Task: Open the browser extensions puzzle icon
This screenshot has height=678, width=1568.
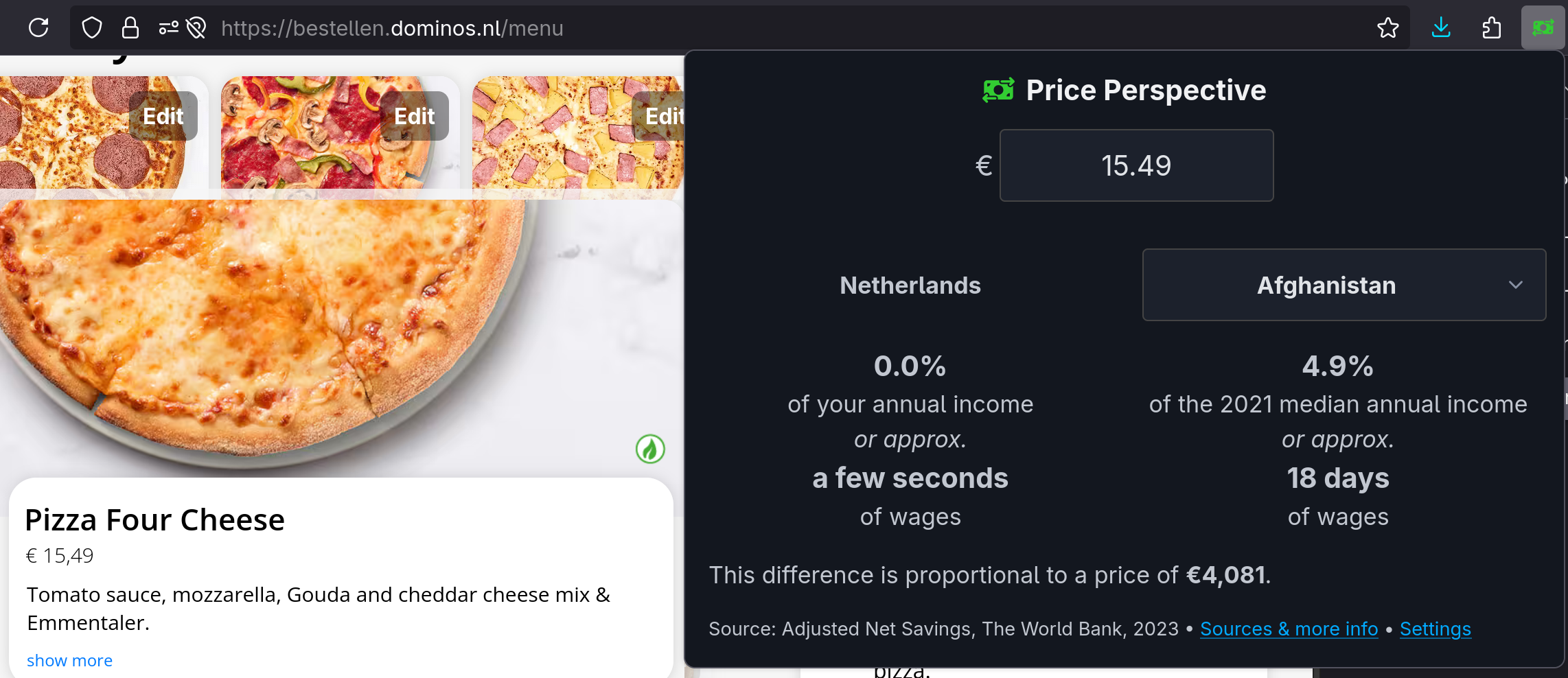Action: point(1491,28)
